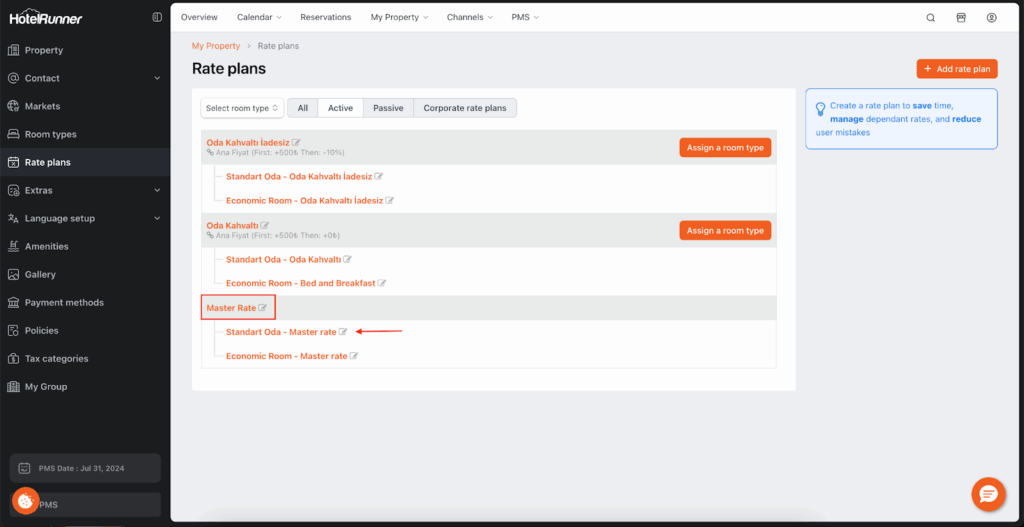This screenshot has height=527, width=1024.
Task: Open the Select room type dropdown
Action: pyautogui.click(x=242, y=108)
